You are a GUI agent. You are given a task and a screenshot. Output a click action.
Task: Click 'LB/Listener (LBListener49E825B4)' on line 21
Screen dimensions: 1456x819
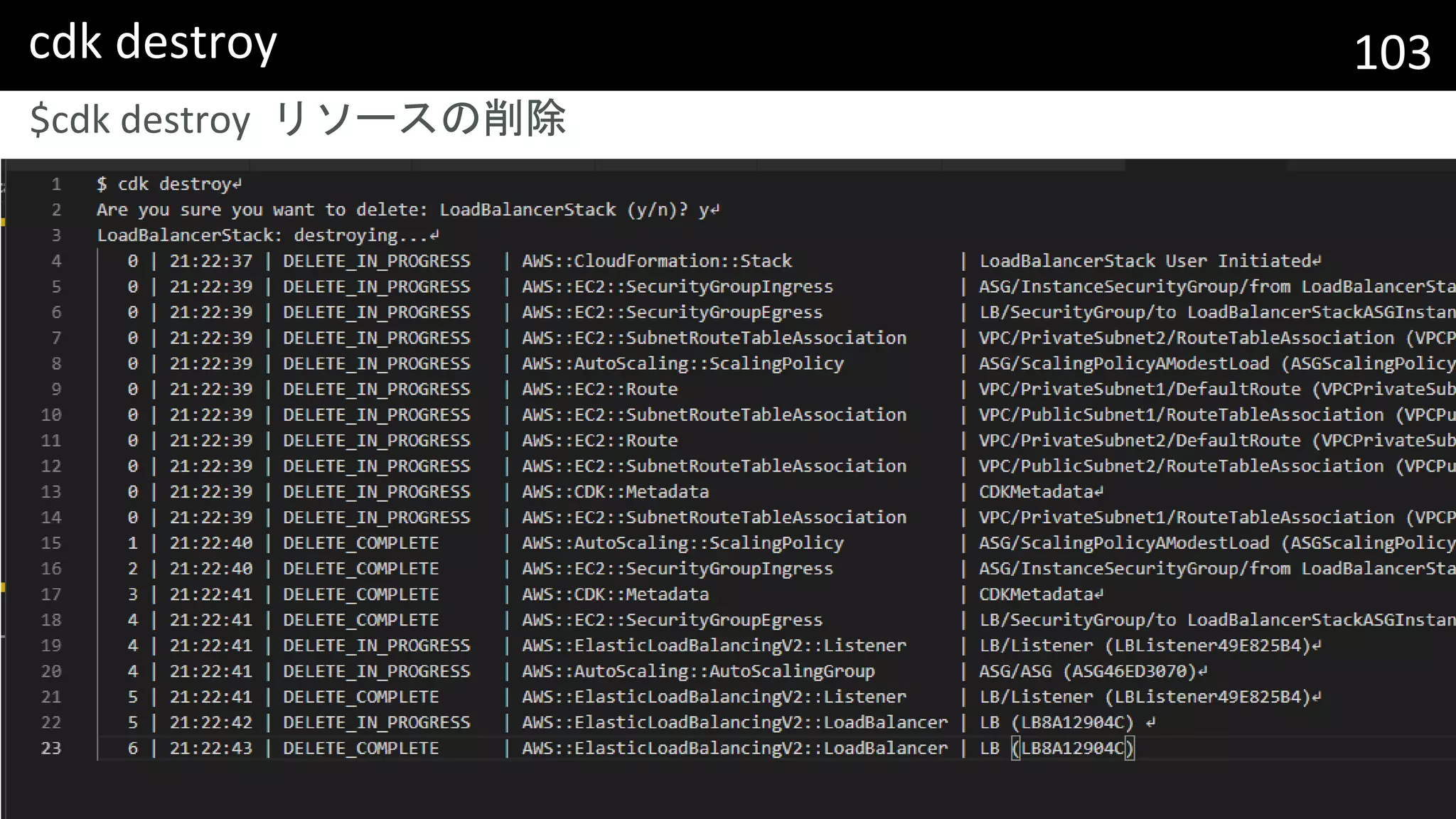tap(1145, 696)
